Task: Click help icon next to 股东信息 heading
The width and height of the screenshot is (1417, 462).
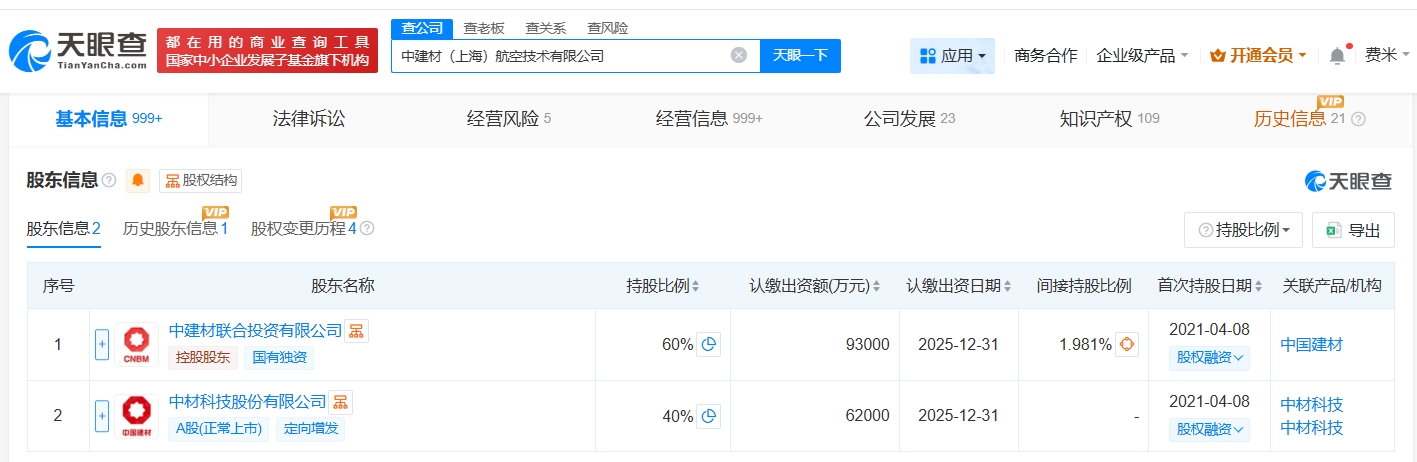Action: (109, 181)
